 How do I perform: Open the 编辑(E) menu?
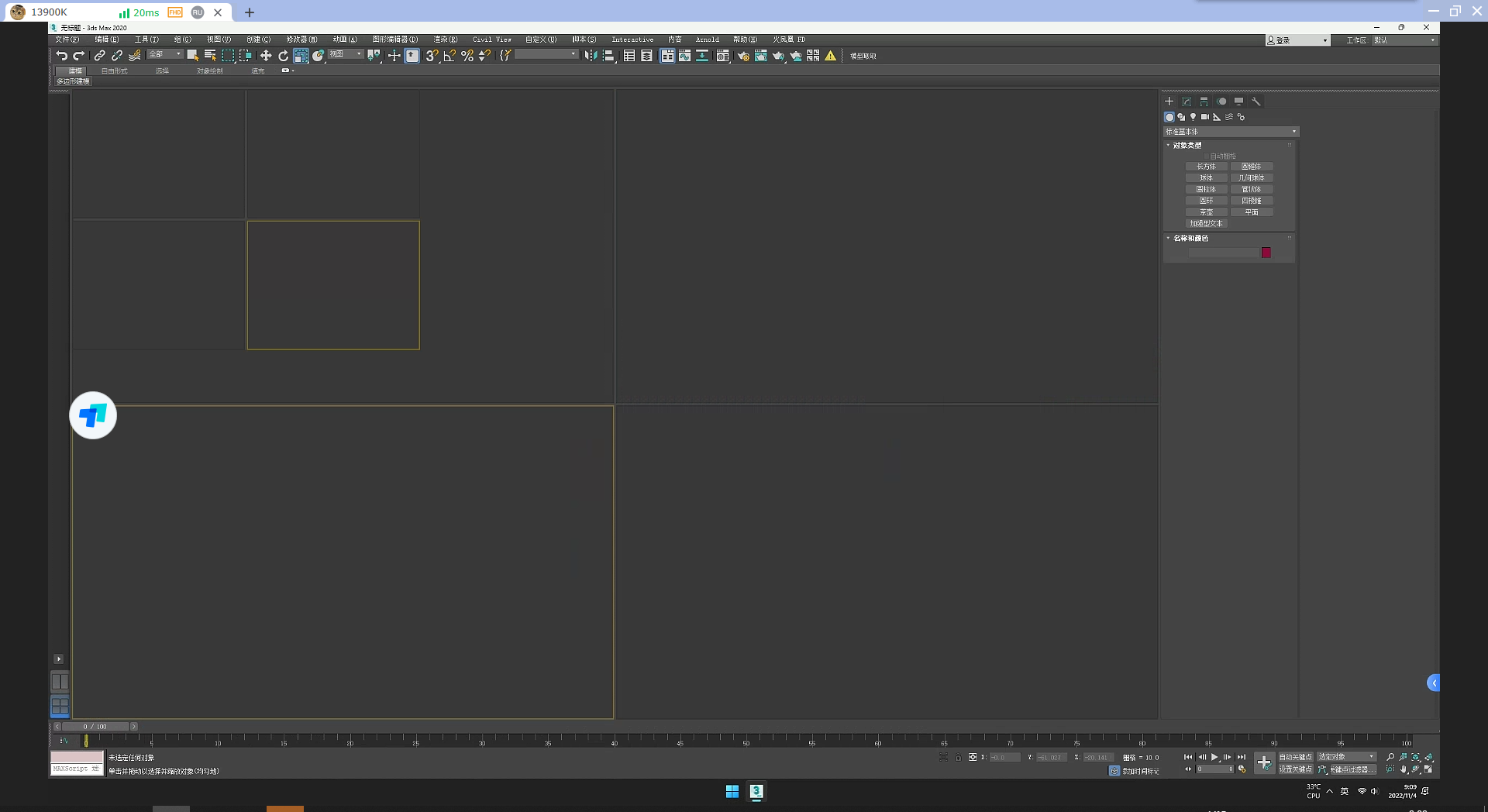(x=107, y=40)
